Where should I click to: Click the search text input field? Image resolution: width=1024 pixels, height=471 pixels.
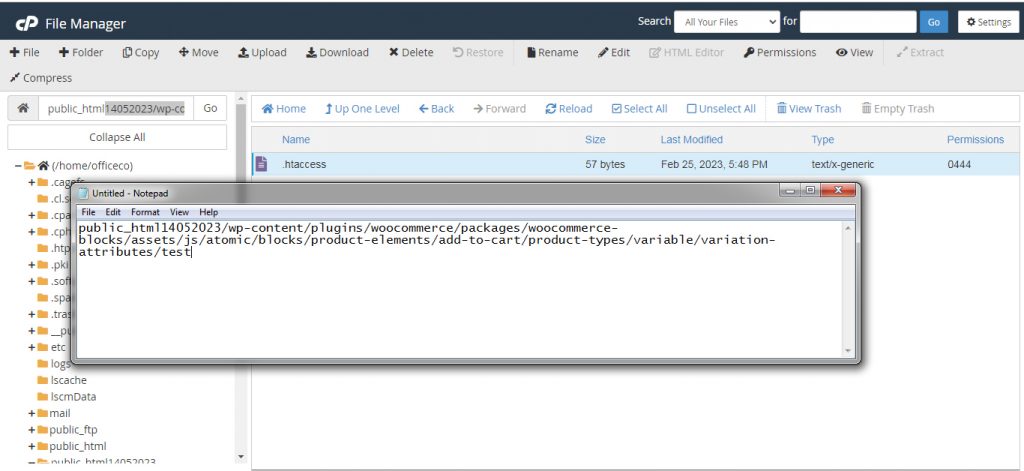tap(857, 22)
